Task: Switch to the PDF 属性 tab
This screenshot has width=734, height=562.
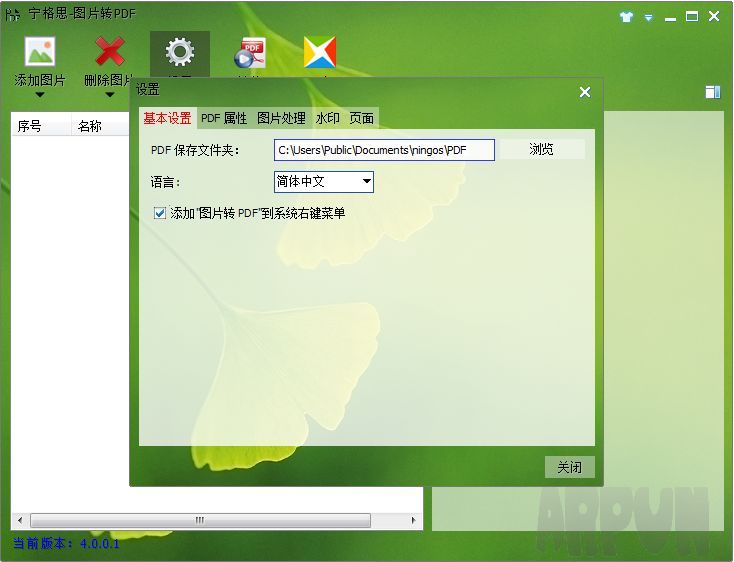Action: pos(224,118)
